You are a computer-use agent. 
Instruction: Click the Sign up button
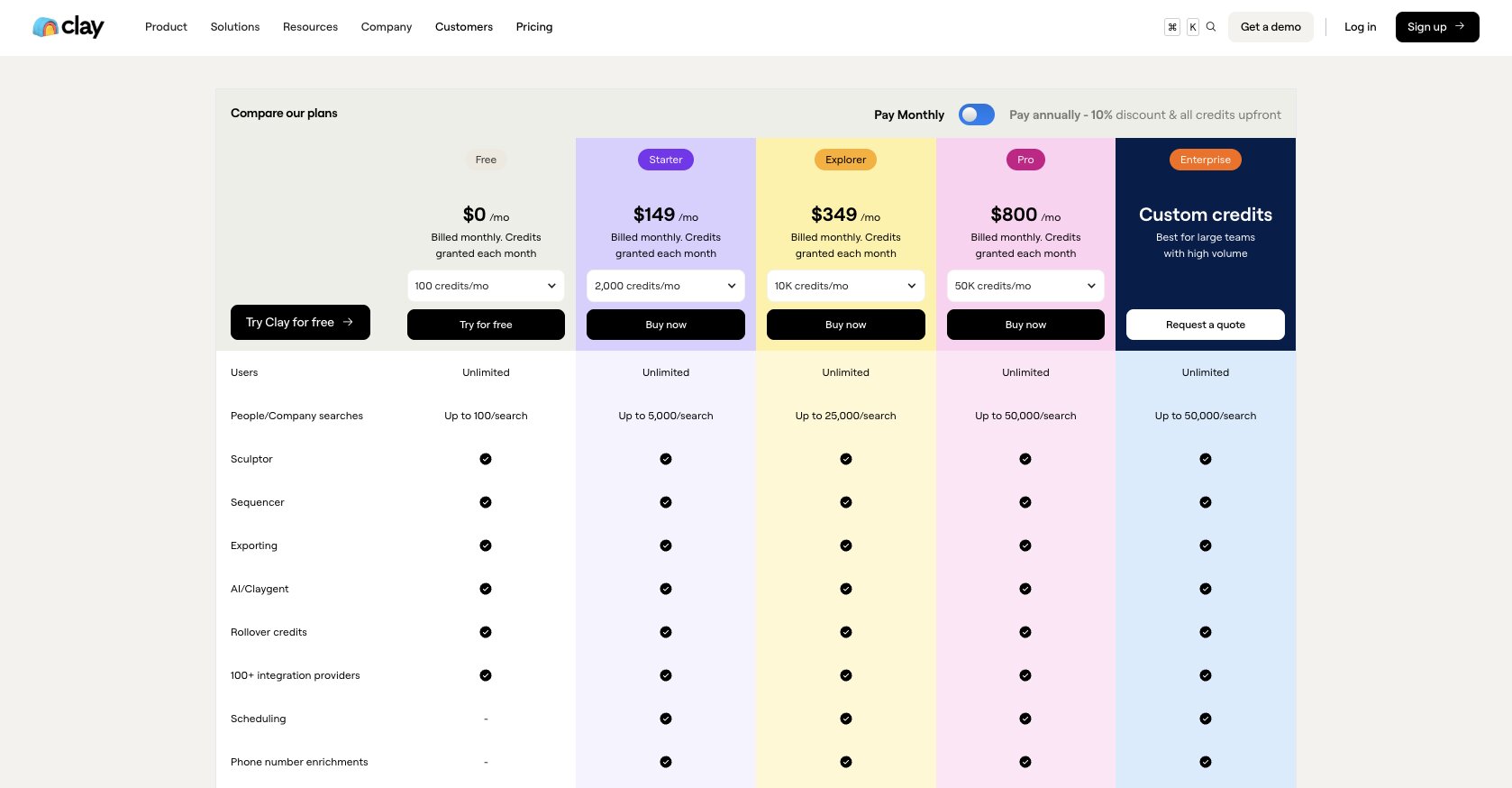tap(1437, 27)
